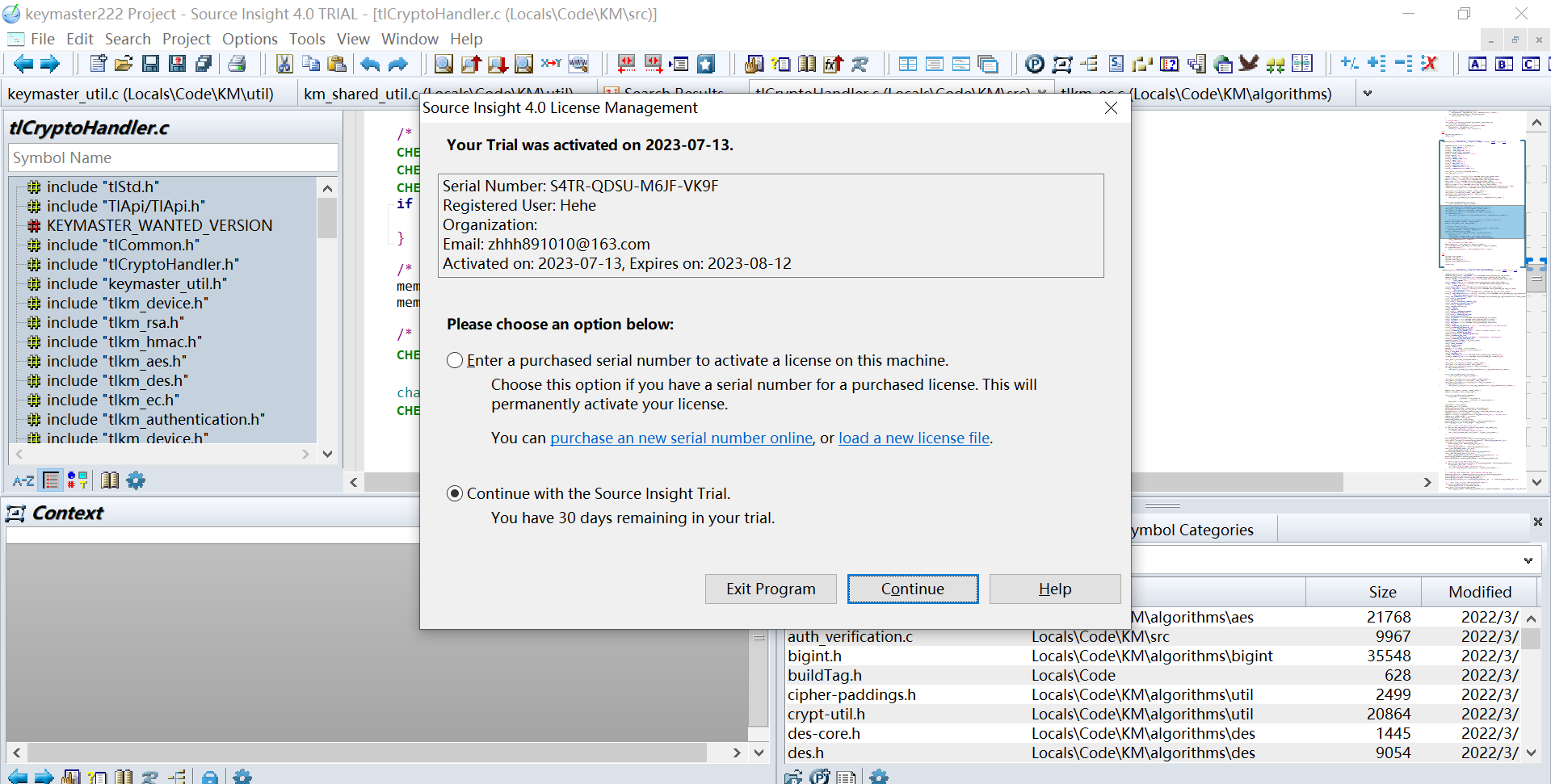1551x784 pixels.
Task: Click the Replace X-to-Y toolbar icon
Action: pyautogui.click(x=552, y=64)
